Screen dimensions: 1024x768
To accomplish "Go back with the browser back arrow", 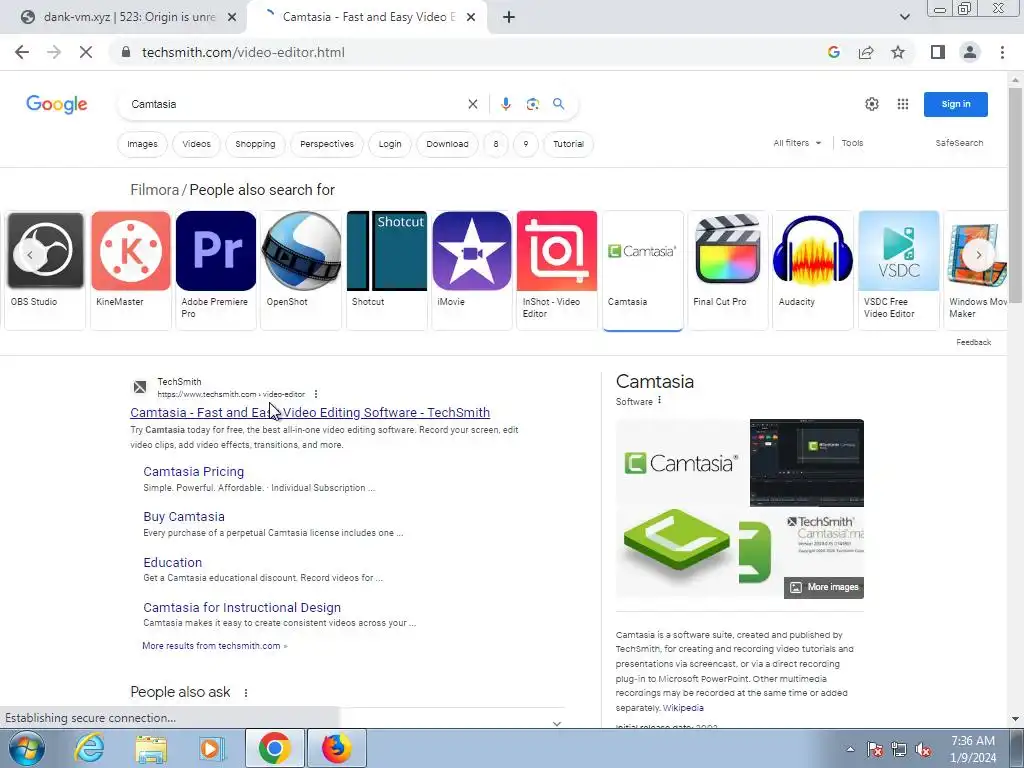I will click(x=22, y=52).
